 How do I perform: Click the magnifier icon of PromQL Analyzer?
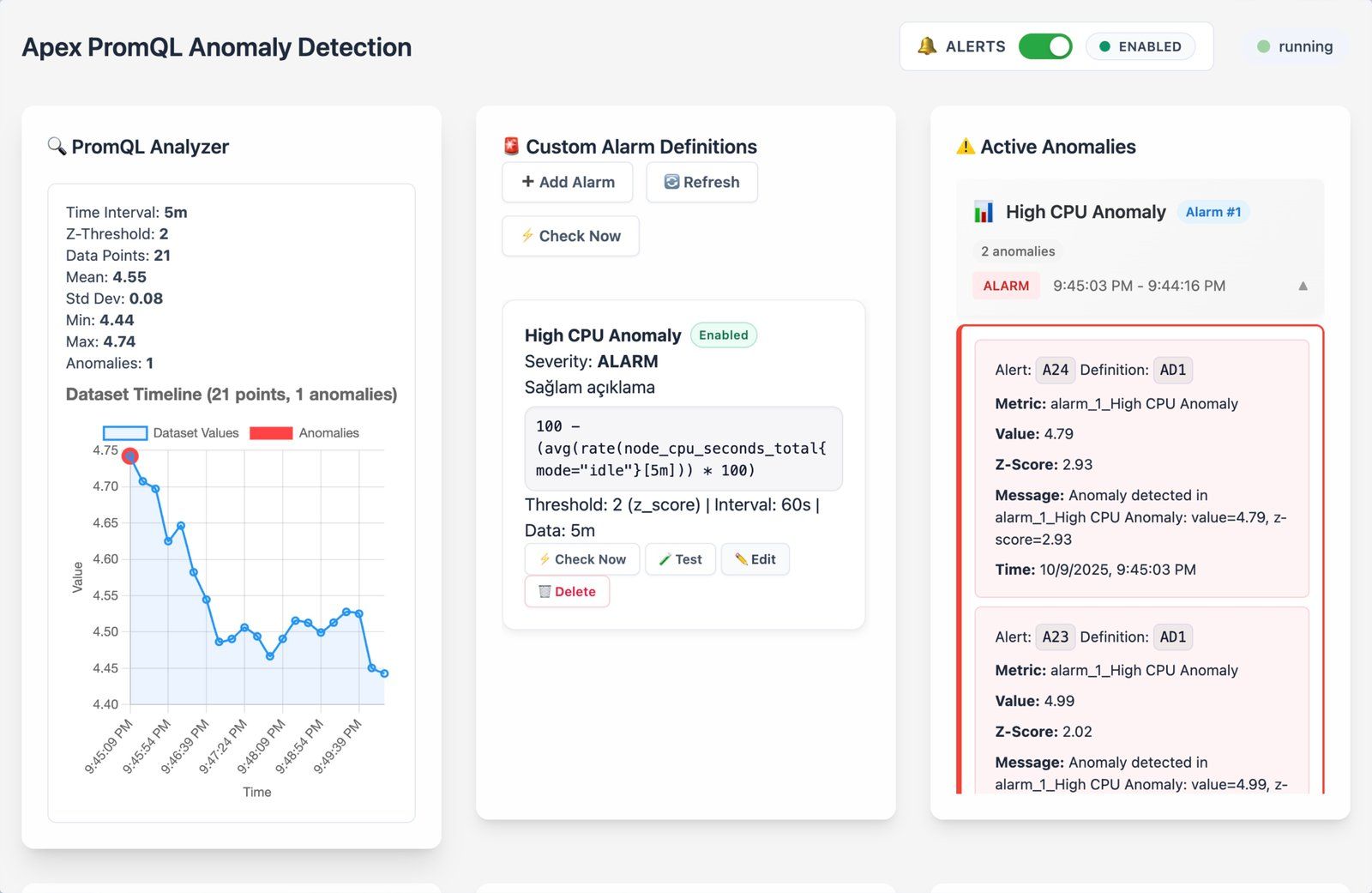click(x=57, y=146)
